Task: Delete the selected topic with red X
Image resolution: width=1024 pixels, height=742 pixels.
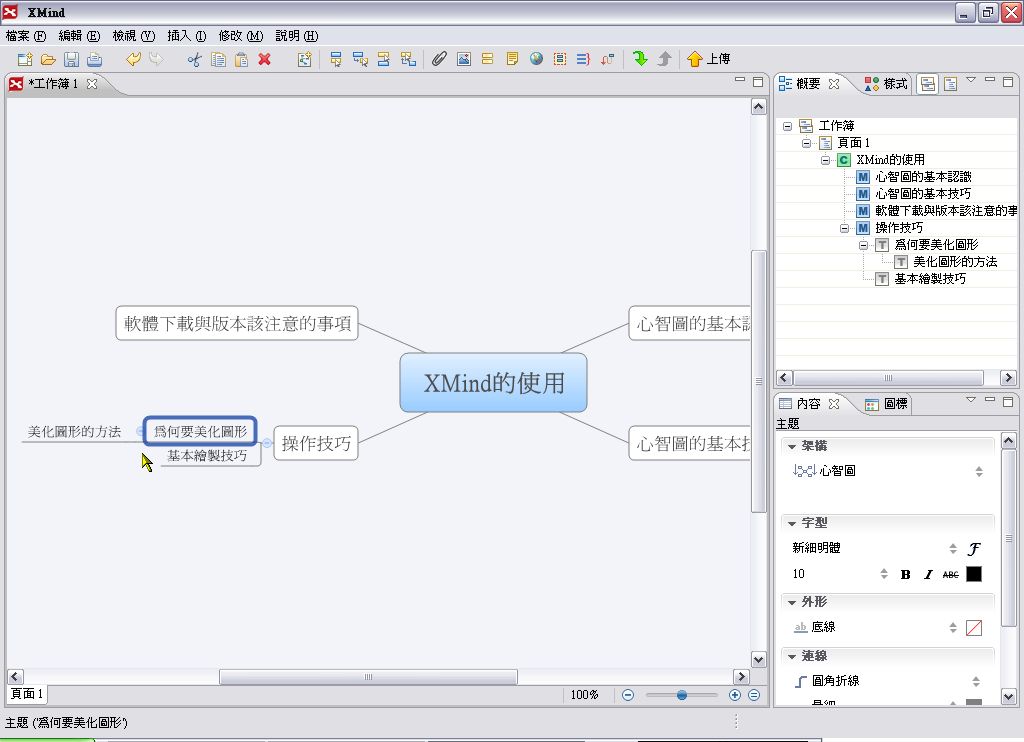Action: tap(264, 59)
